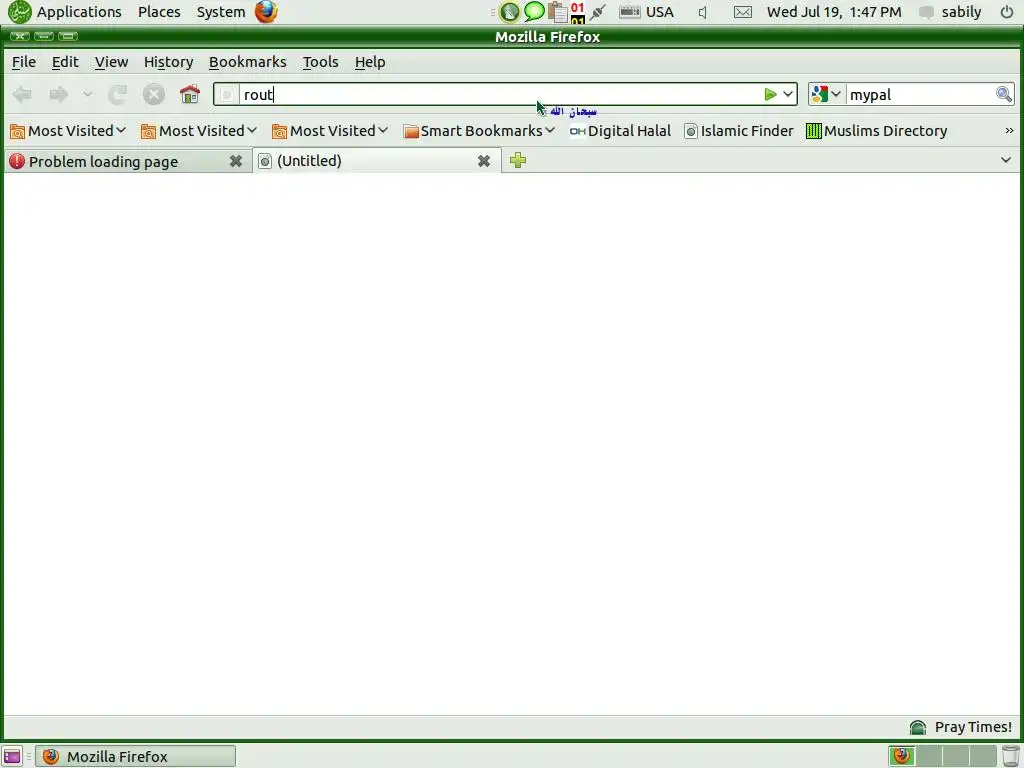The width and height of the screenshot is (1024, 768).
Task: Click the clipboard manager tray icon
Action: coord(557,12)
